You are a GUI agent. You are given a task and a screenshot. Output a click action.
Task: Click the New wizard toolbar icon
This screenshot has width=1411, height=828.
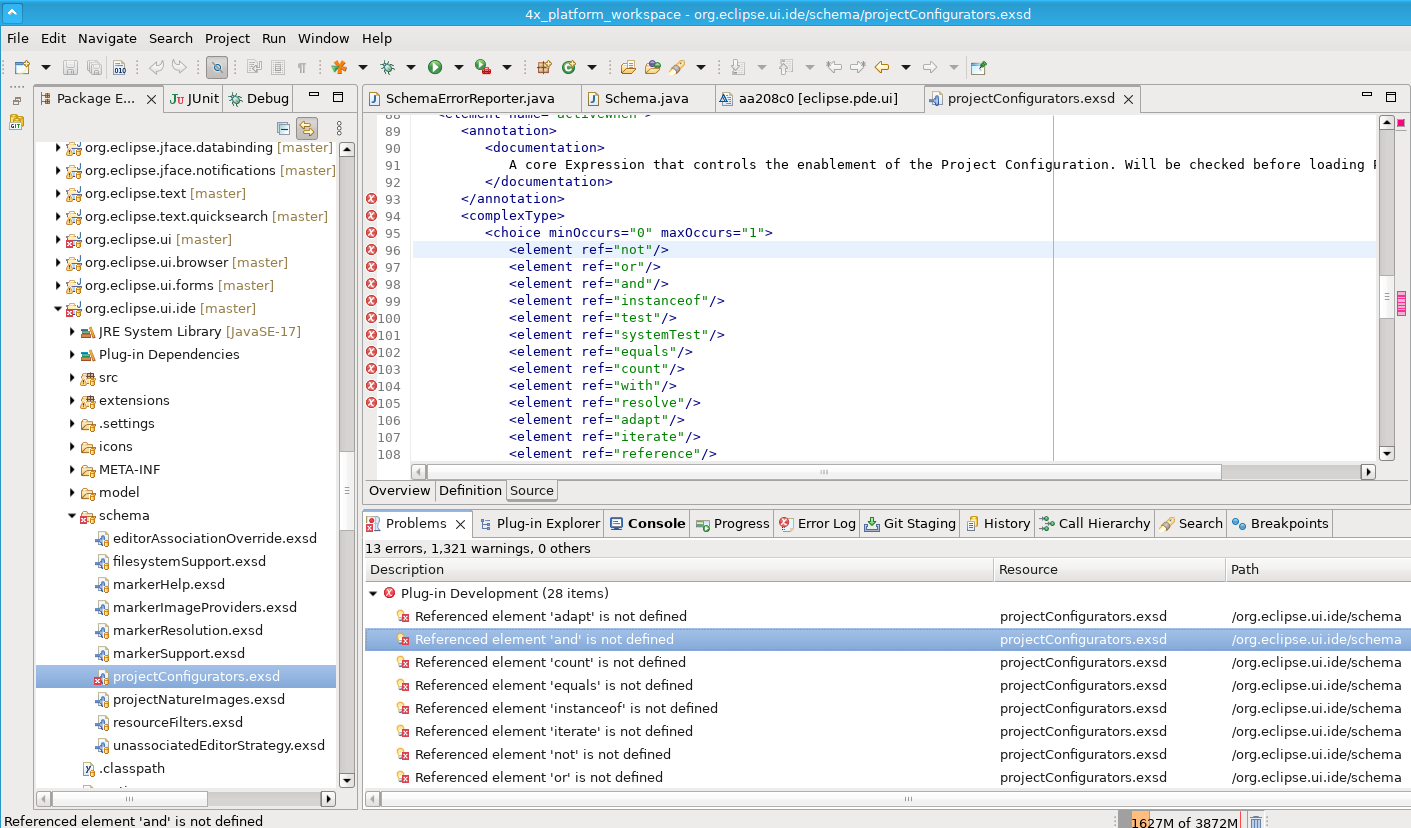pyautogui.click(x=22, y=67)
